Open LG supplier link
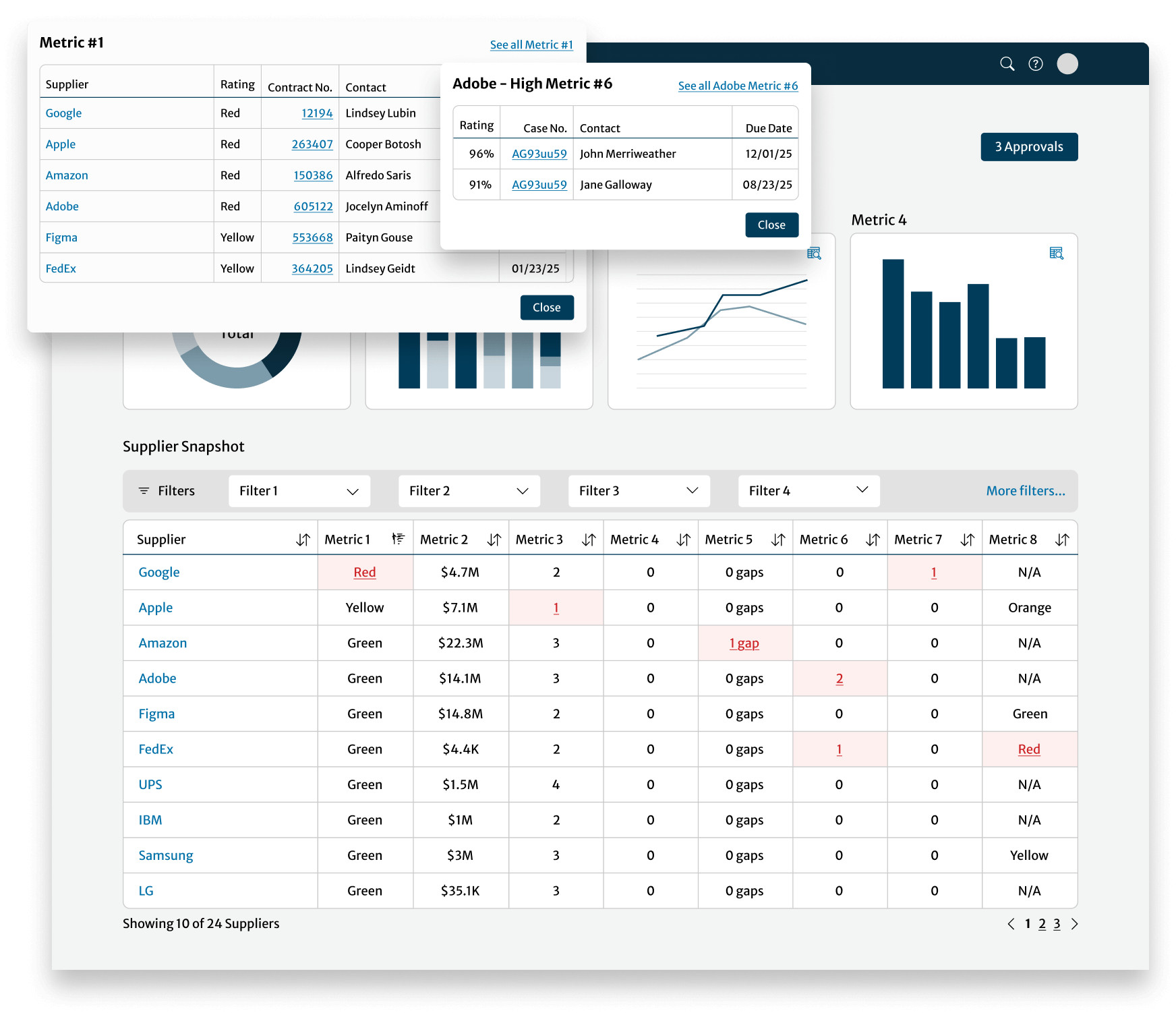The image size is (1176, 1013). pyautogui.click(x=146, y=891)
